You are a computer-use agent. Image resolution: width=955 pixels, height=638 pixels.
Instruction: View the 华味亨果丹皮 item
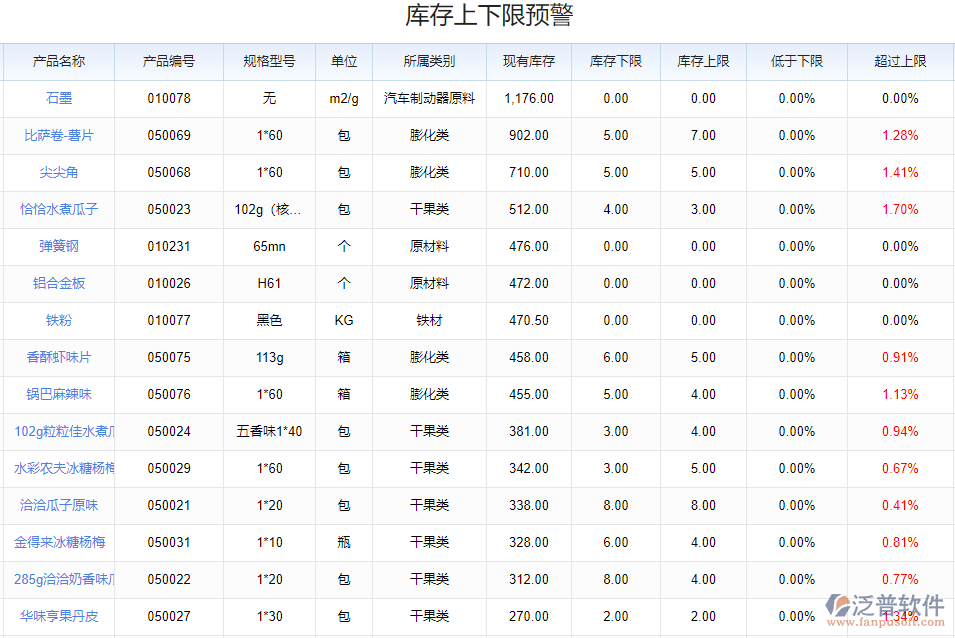(57, 616)
